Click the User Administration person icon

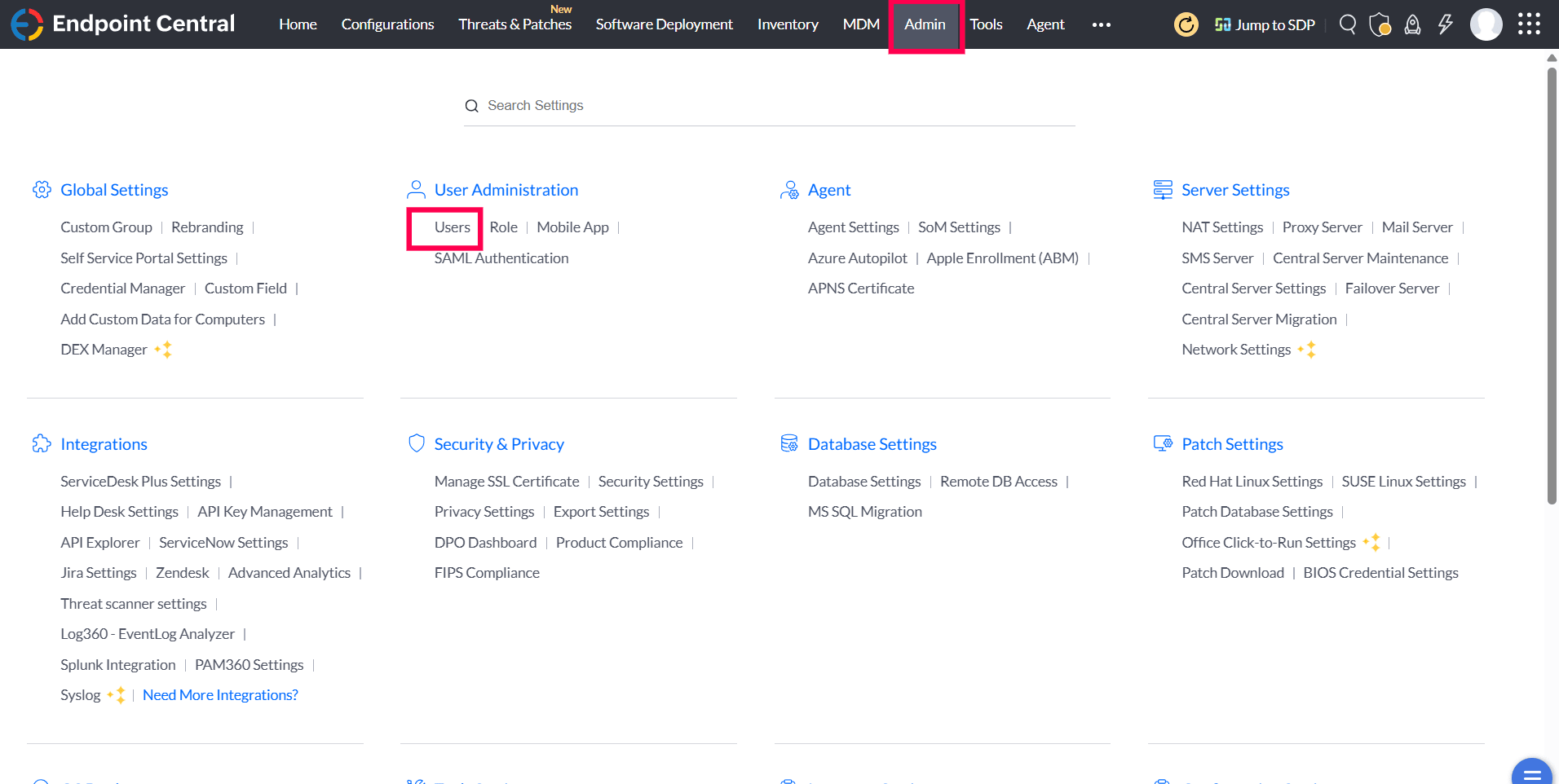coord(417,189)
